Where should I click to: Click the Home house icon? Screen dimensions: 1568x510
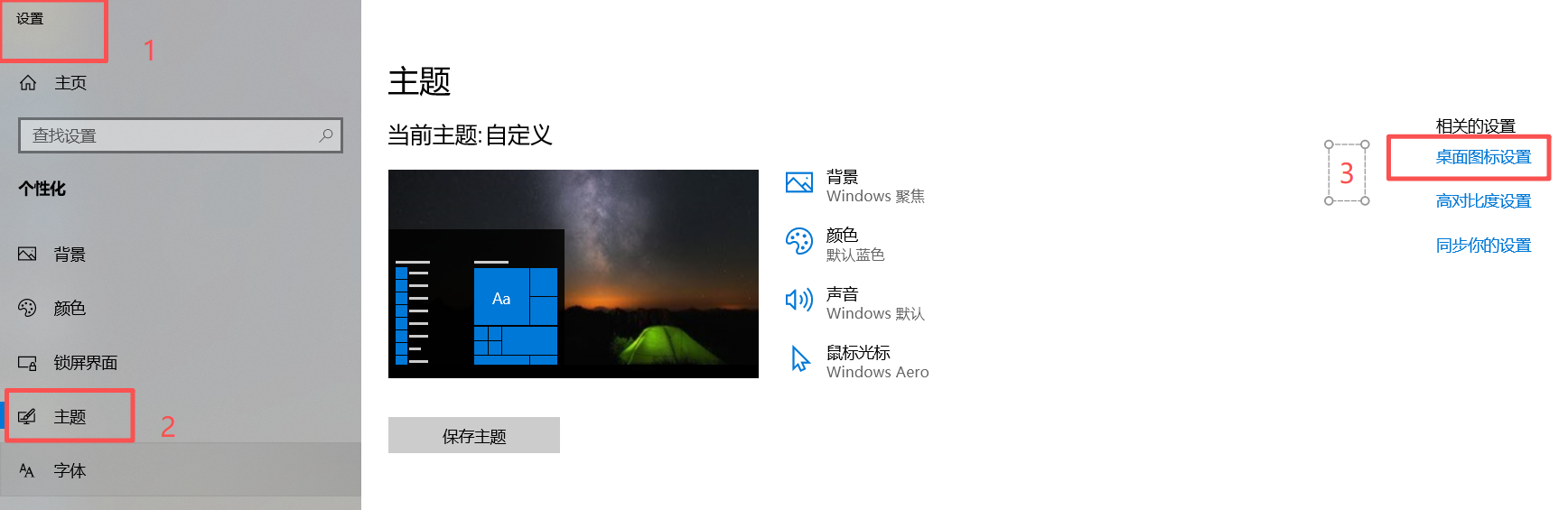28,83
